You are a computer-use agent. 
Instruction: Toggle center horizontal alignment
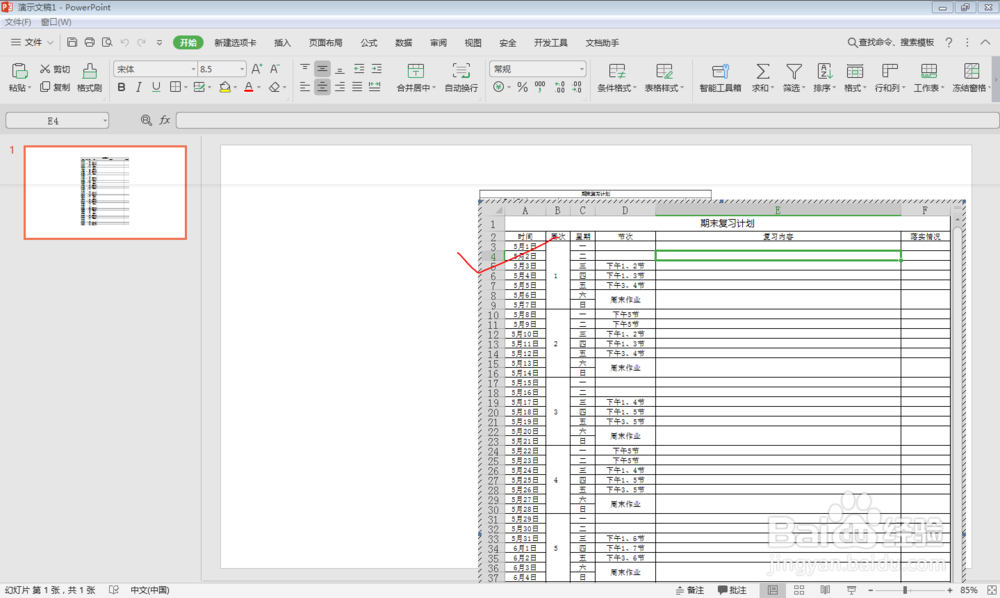[x=322, y=87]
